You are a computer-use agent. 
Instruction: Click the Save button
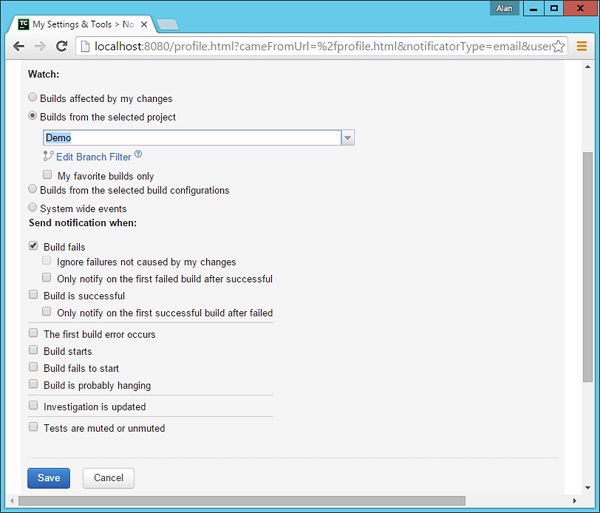coord(49,478)
